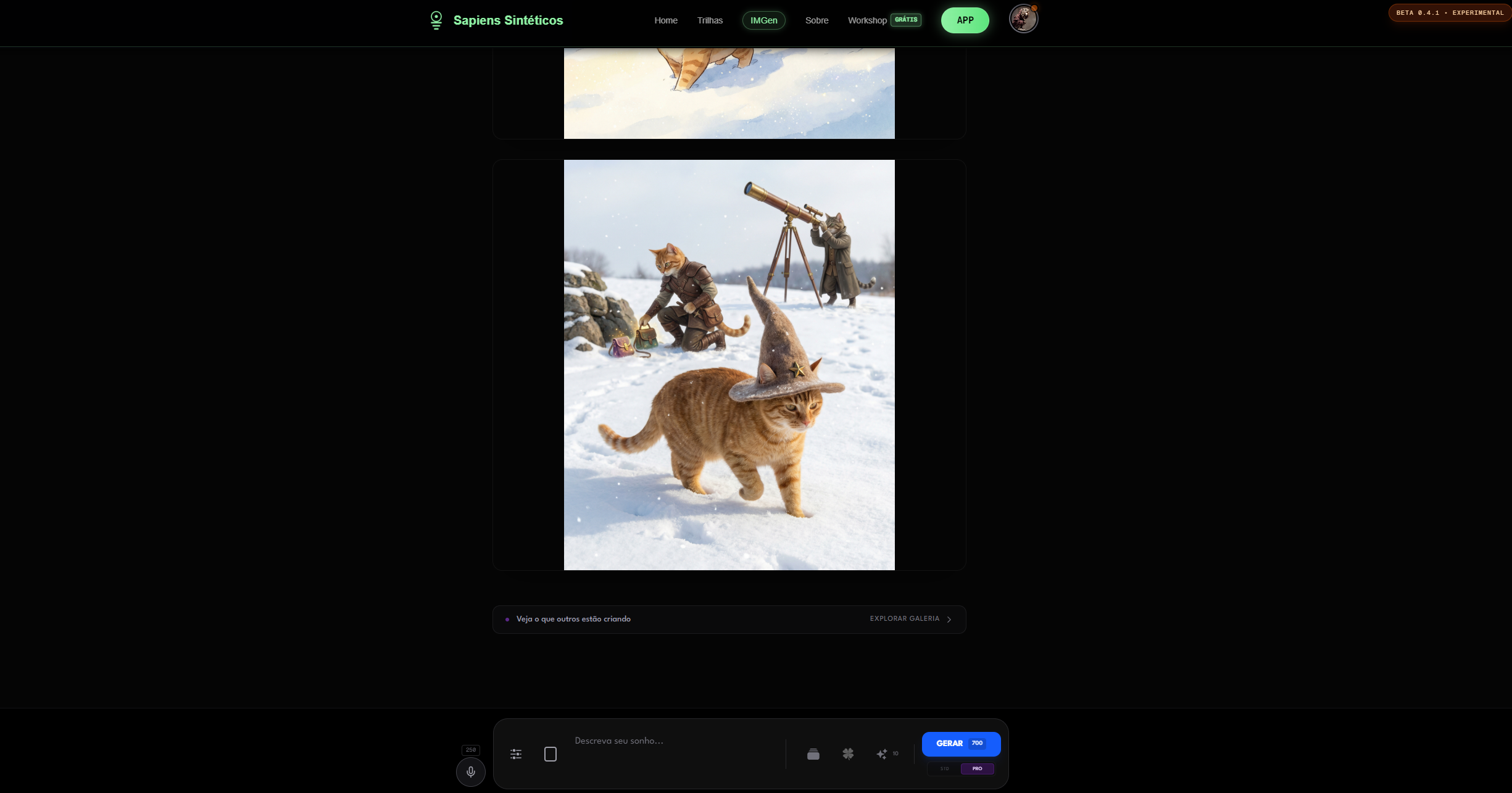Click the sparkles enhance icon
The image size is (1512, 793).
[x=882, y=754]
